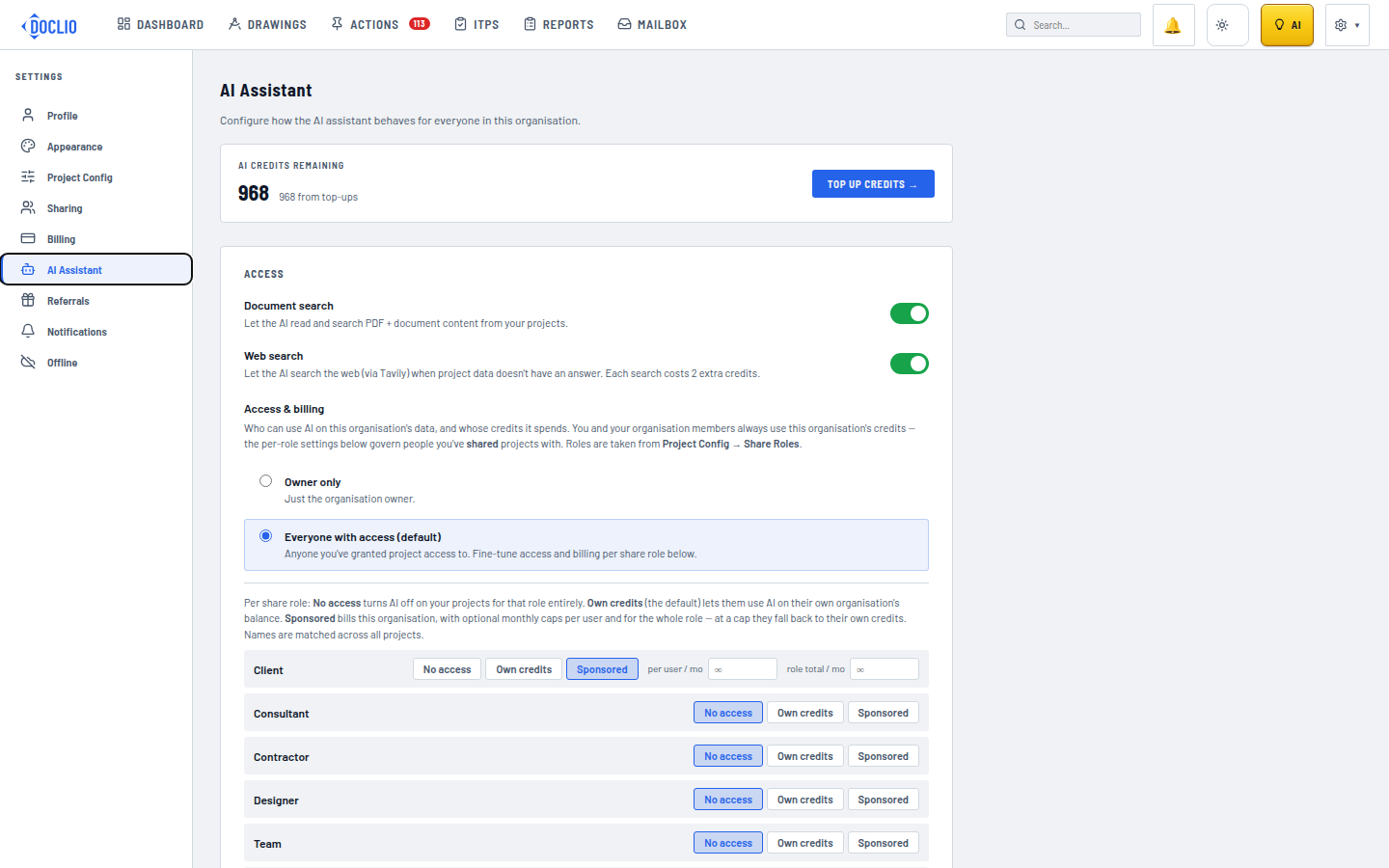Set Consultant role to Sponsored
The height and width of the screenshot is (868, 1389).
coord(884,713)
